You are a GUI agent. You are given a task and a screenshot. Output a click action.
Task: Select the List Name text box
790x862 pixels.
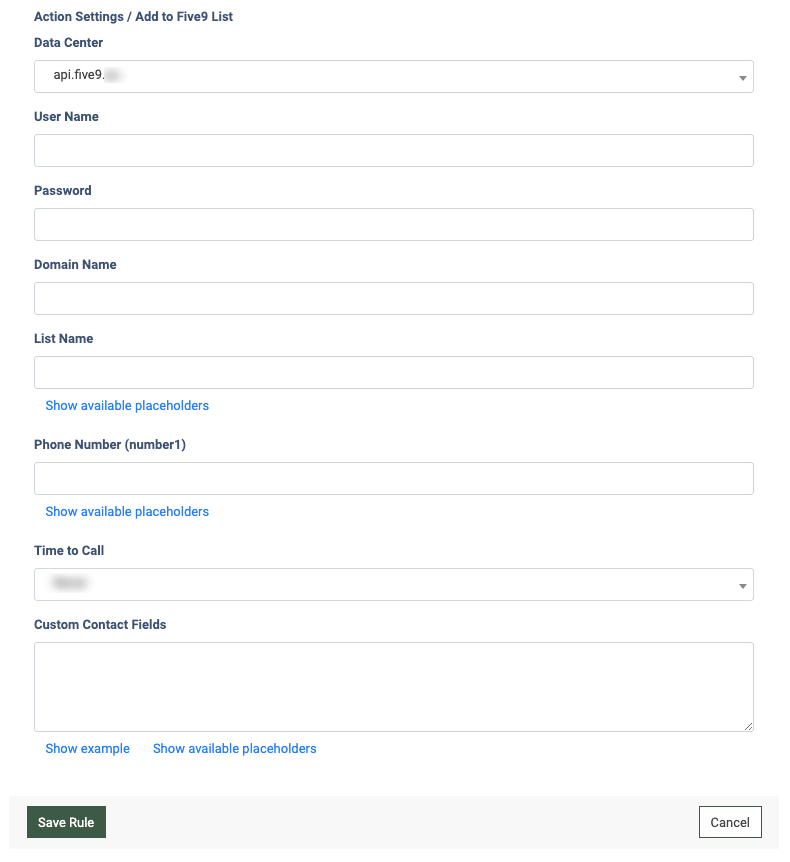click(393, 372)
